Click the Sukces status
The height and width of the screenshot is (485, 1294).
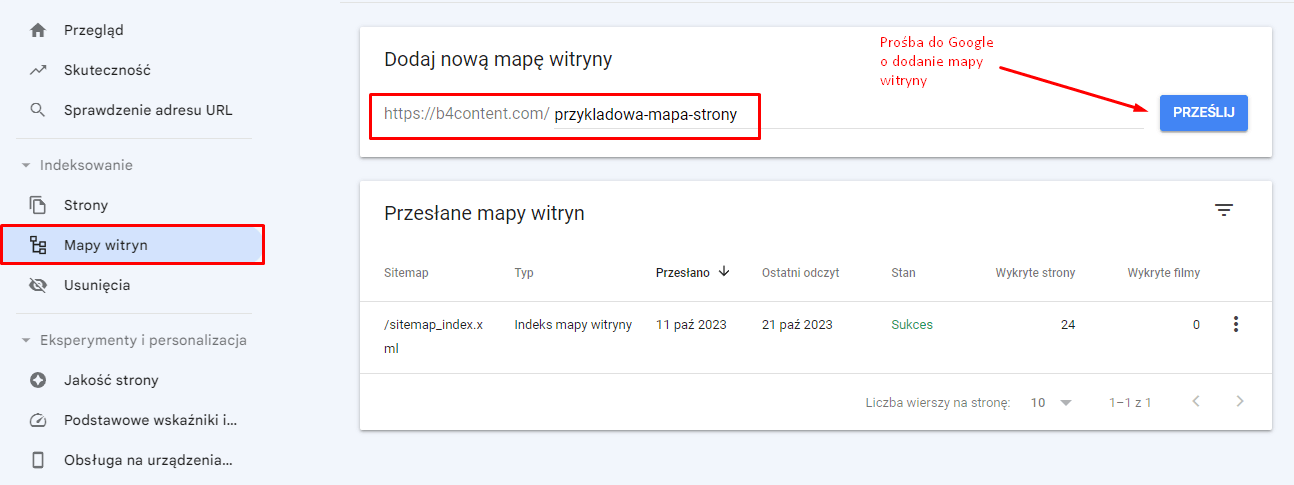pyautogui.click(x=912, y=325)
